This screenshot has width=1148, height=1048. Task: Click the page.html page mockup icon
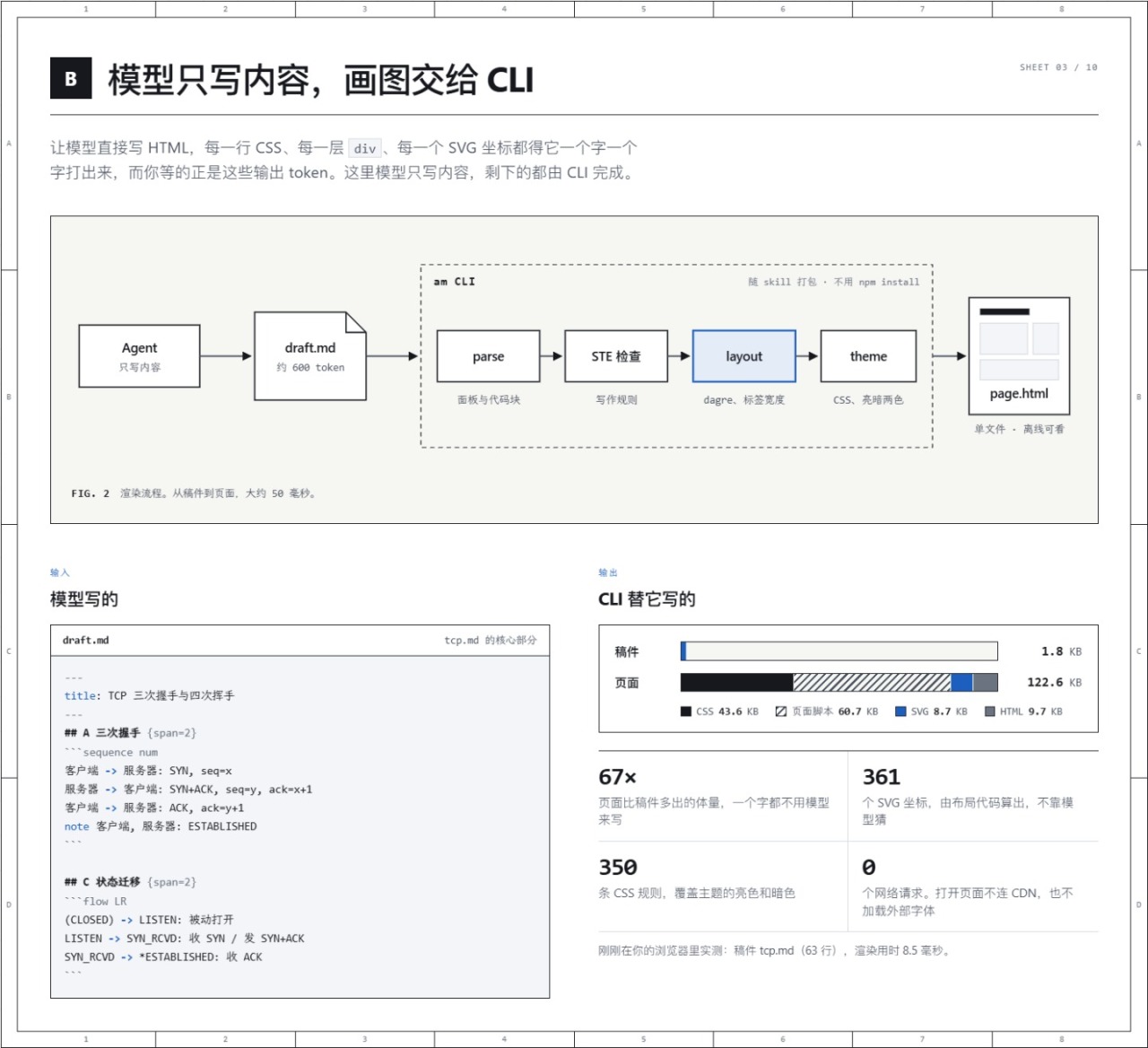pyautogui.click(x=1019, y=355)
